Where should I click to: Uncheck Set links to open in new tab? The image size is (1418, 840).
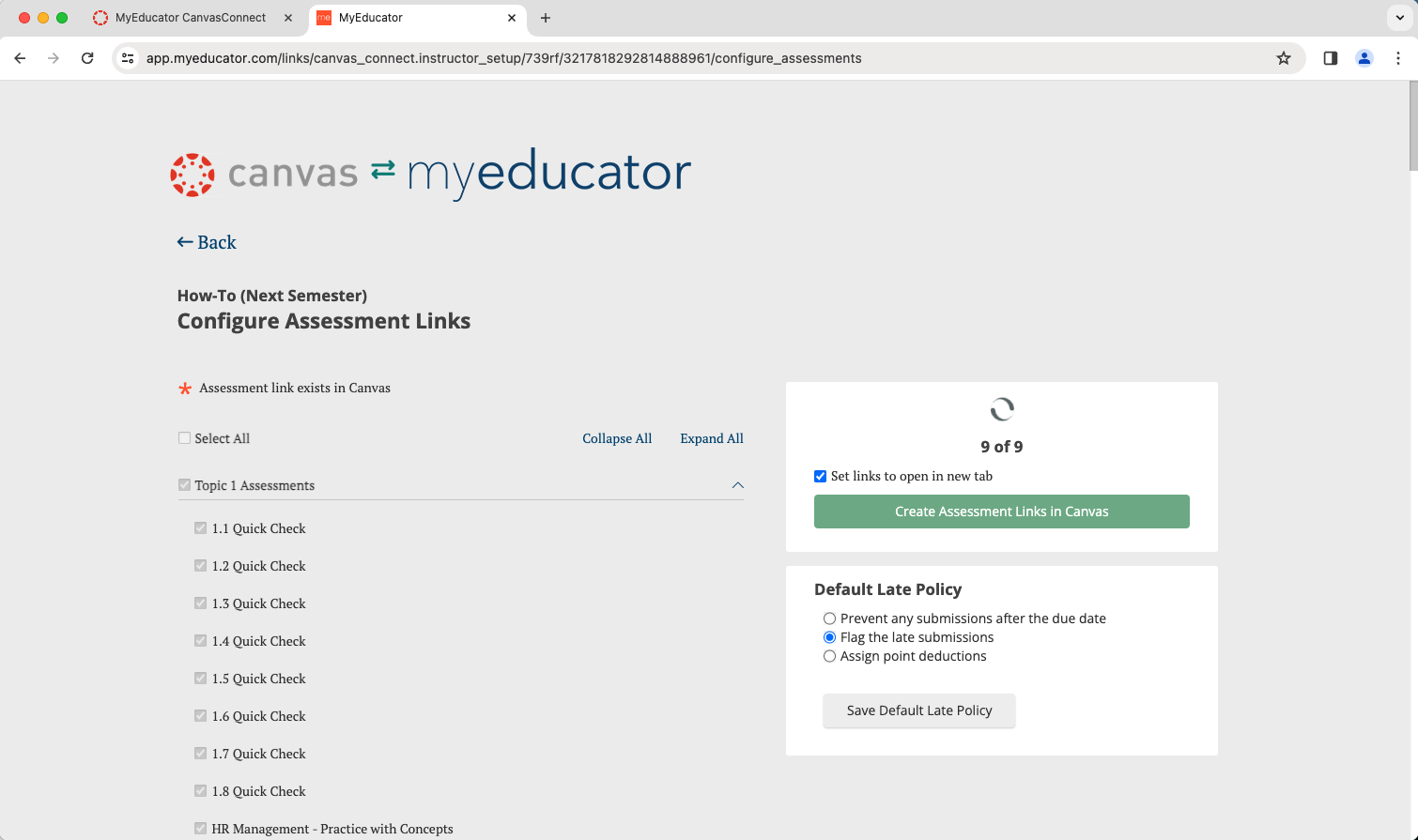820,476
